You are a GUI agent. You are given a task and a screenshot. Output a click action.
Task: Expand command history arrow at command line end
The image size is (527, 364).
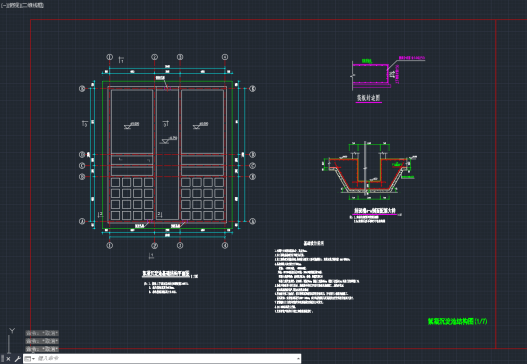[298, 359]
